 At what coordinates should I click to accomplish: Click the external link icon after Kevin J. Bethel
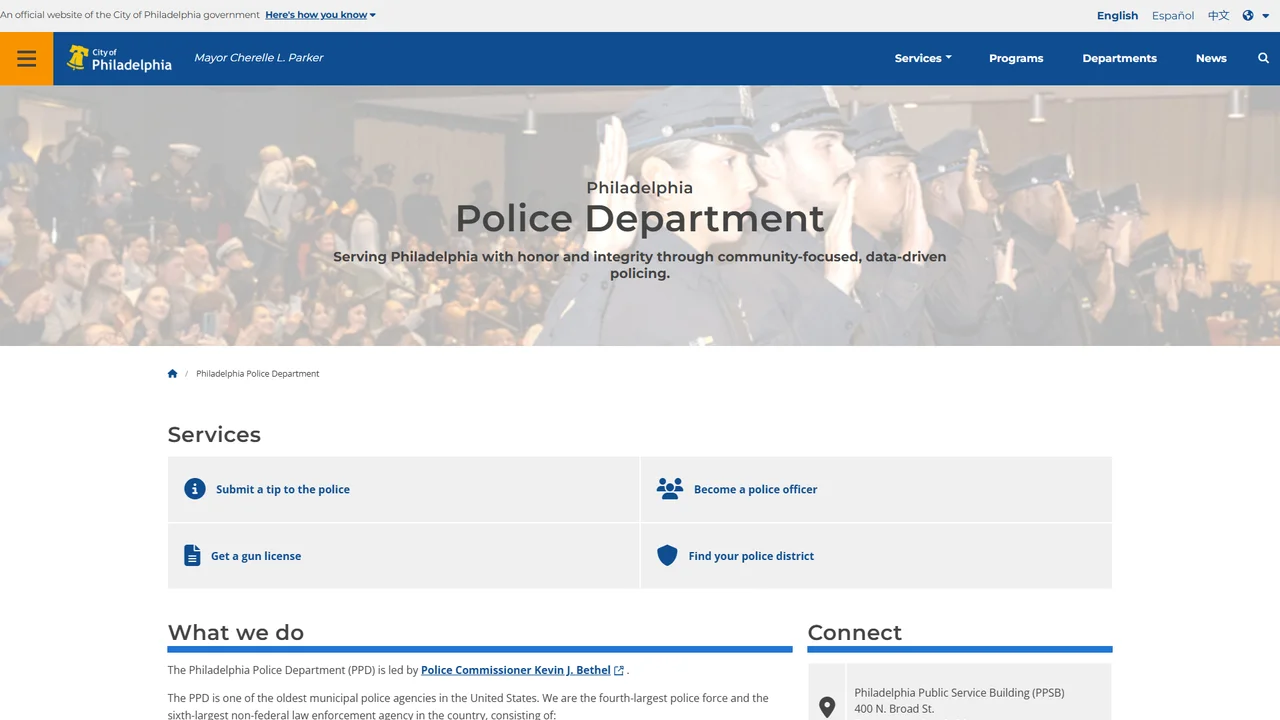tap(619, 671)
